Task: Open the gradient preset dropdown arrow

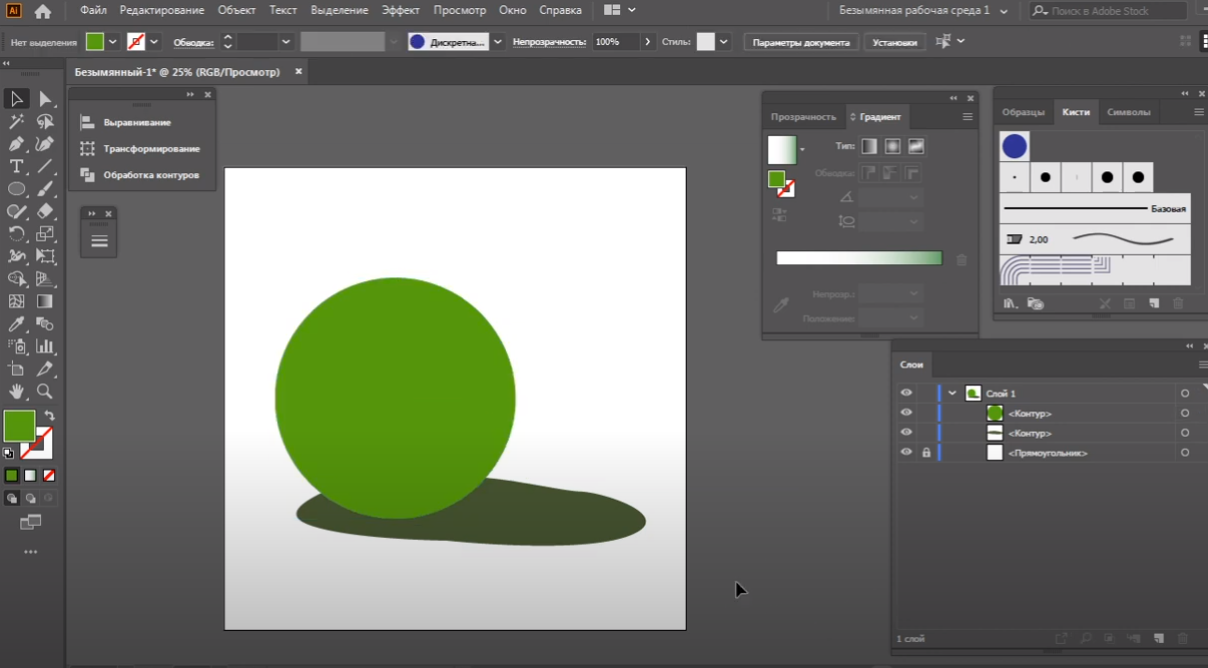Action: point(802,150)
